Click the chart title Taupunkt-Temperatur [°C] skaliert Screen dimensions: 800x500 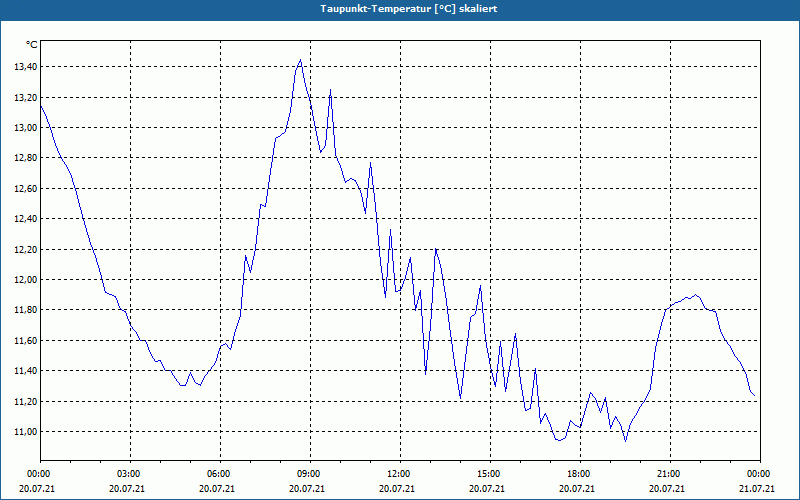(x=408, y=9)
